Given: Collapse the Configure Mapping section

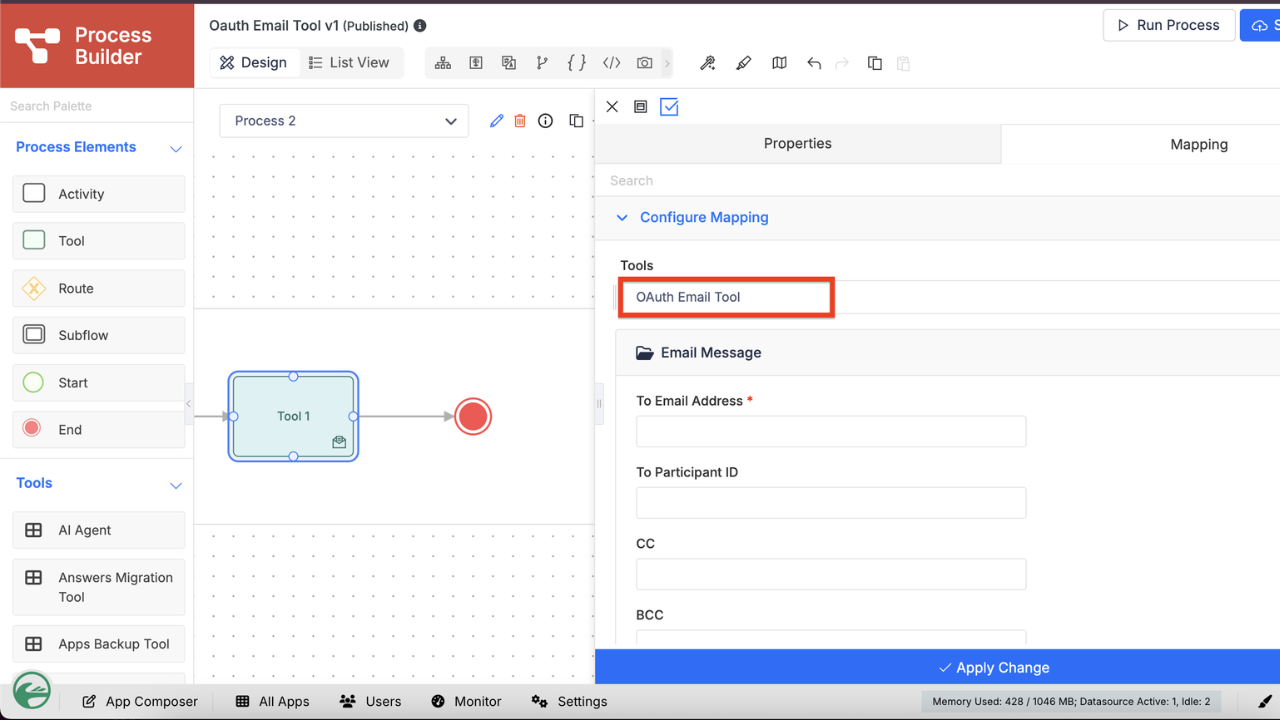Looking at the screenshot, I should point(622,217).
